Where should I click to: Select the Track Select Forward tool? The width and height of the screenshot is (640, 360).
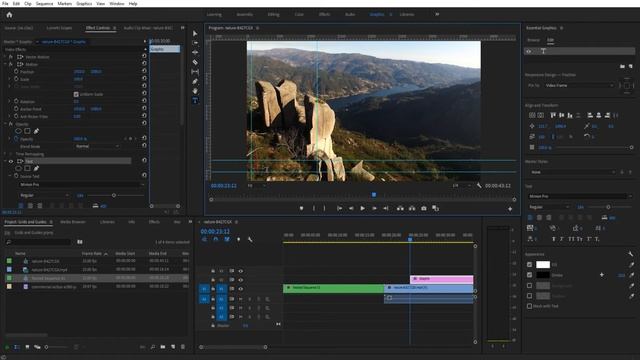tap(195, 43)
